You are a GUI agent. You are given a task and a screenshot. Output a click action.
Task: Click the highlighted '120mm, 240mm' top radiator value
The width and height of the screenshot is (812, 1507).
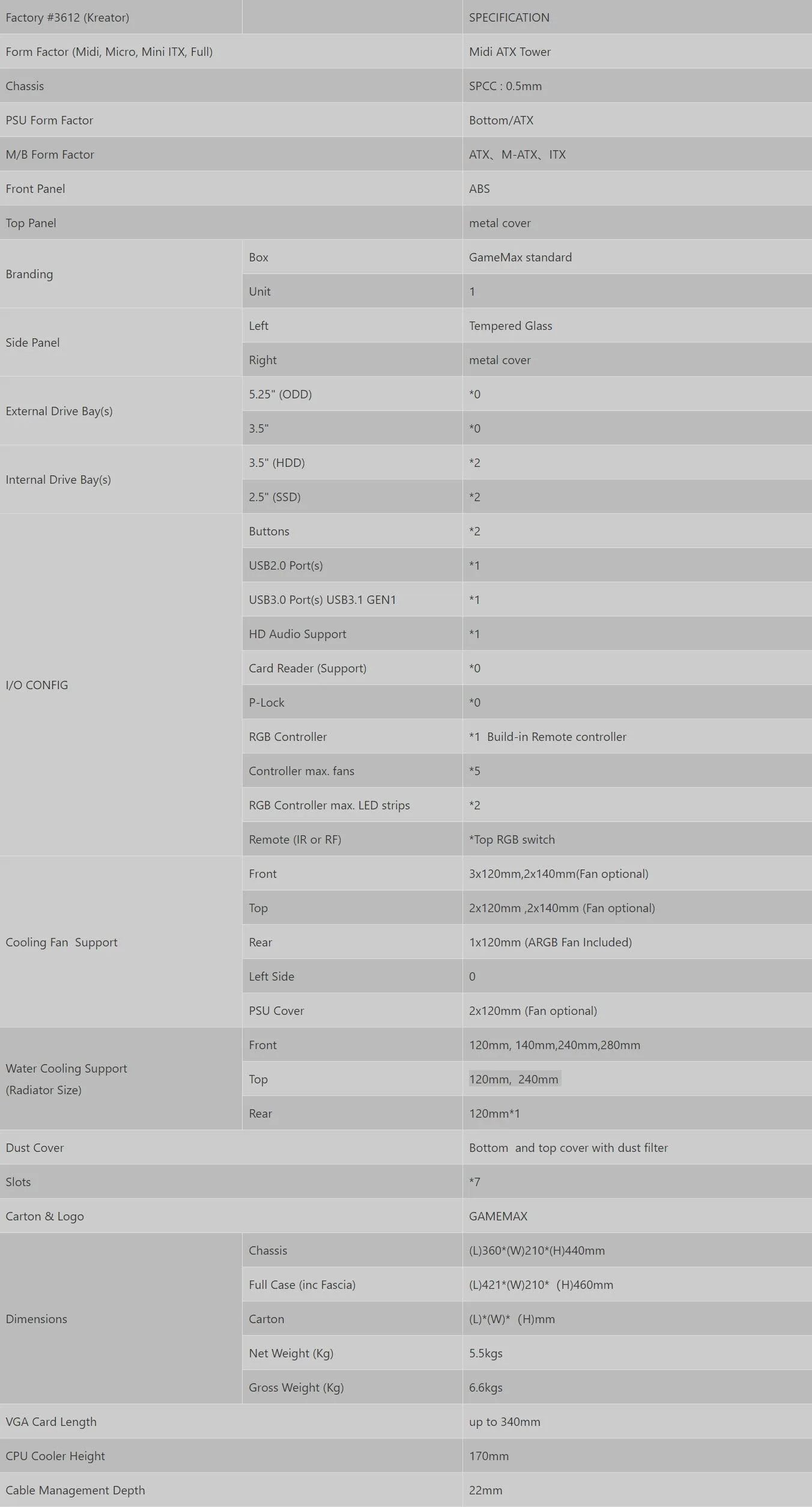[x=514, y=1079]
